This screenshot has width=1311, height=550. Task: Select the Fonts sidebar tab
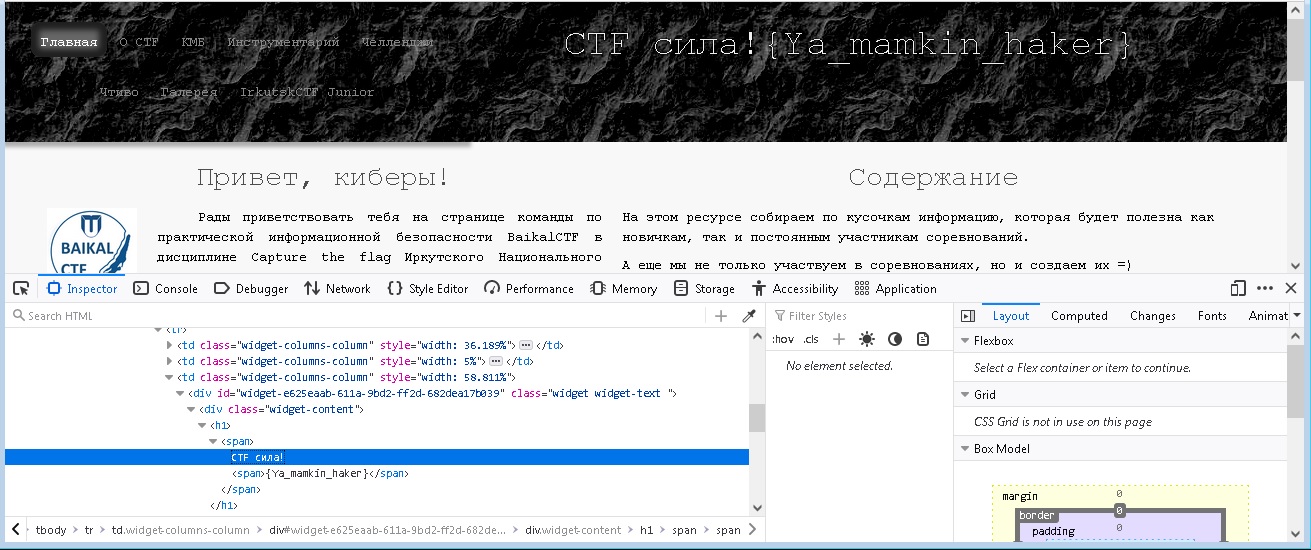[1212, 316]
